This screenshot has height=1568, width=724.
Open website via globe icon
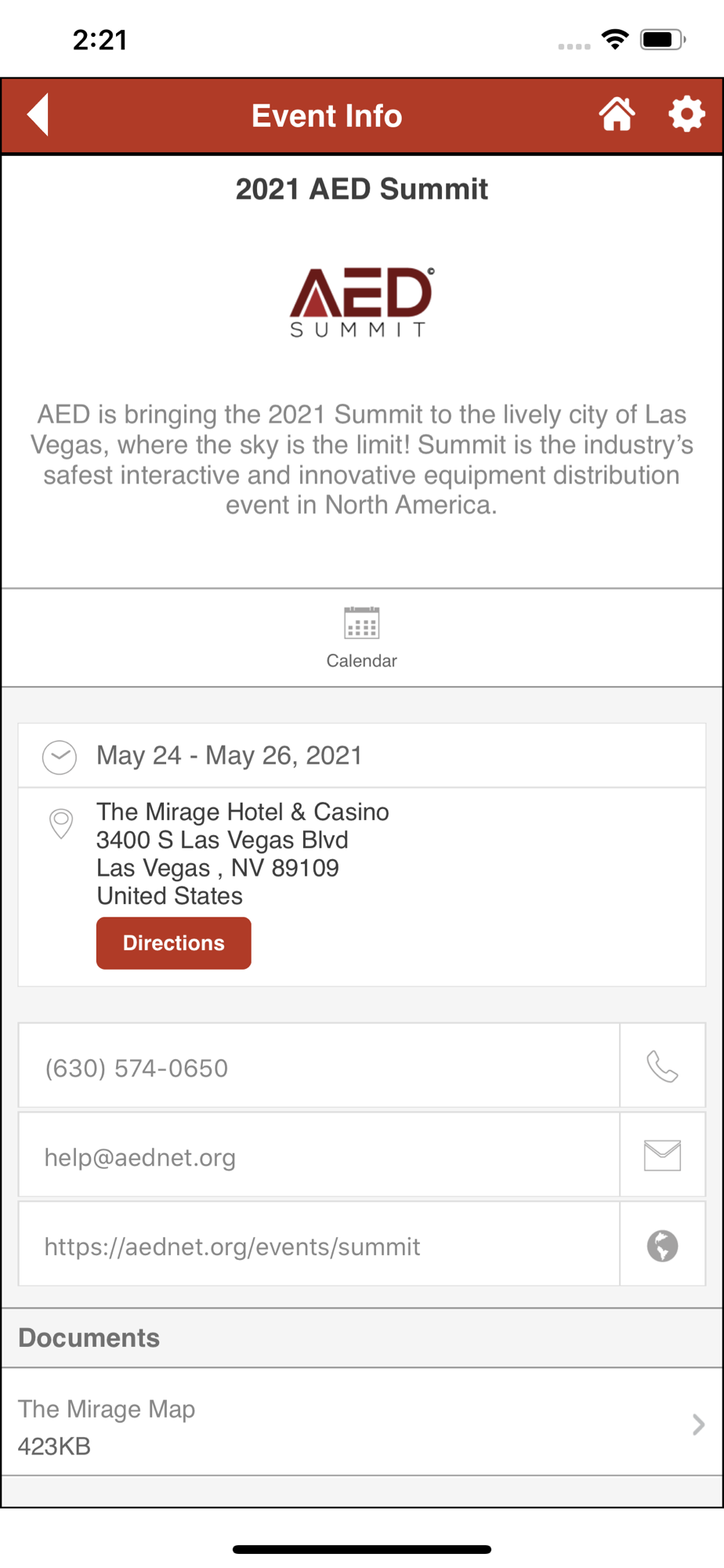pos(662,1245)
